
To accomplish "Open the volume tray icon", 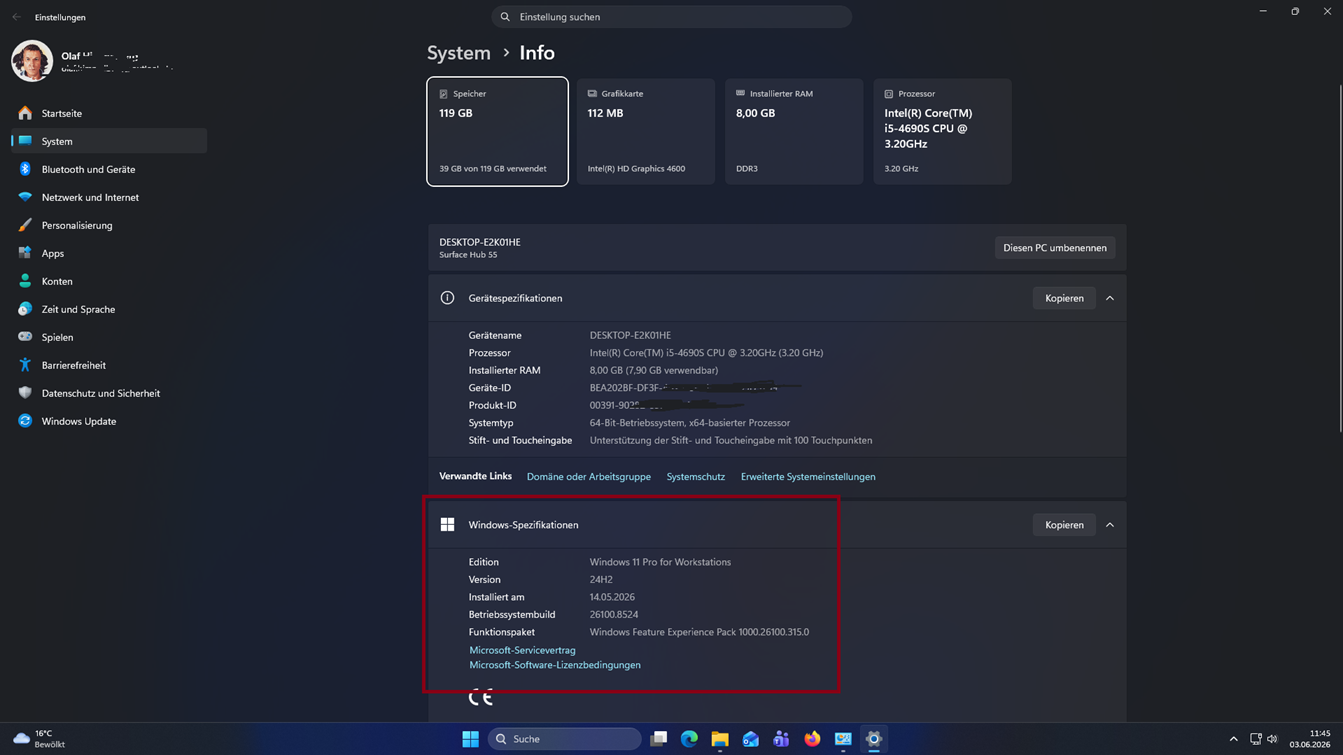I will tap(1272, 739).
